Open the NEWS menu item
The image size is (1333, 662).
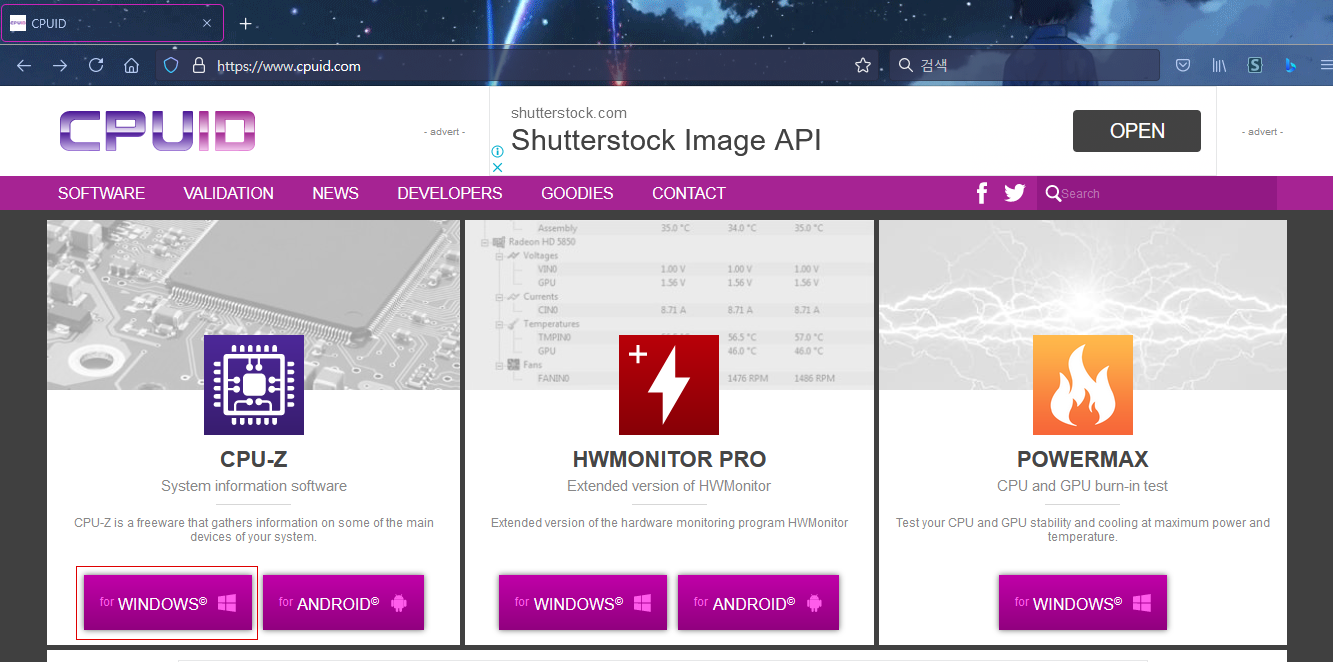click(335, 193)
